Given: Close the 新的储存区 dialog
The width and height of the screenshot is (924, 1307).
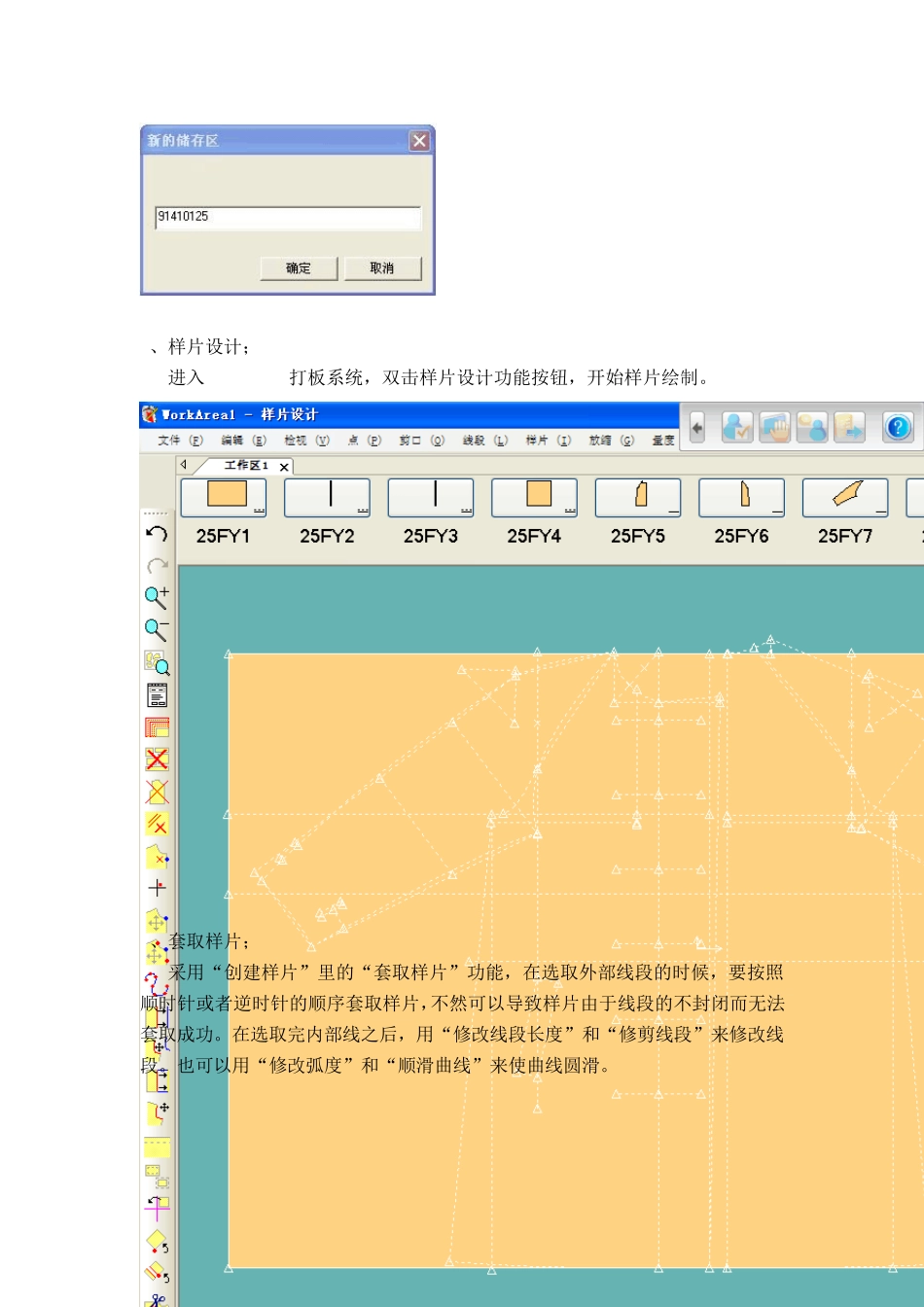Looking at the screenshot, I should [x=419, y=141].
